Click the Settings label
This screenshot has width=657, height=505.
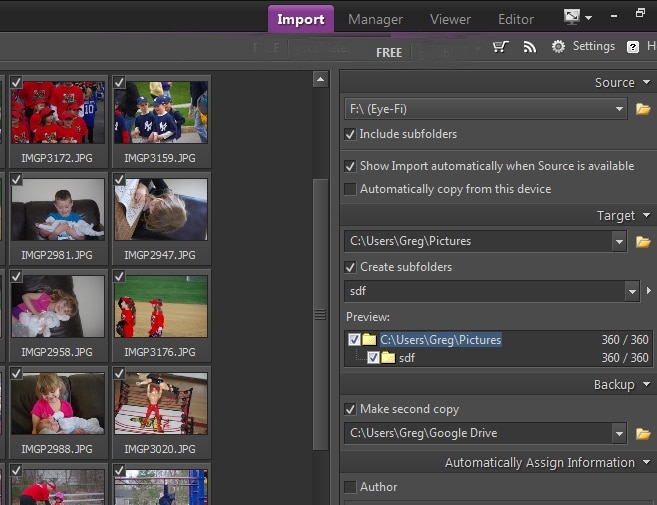pyautogui.click(x=594, y=46)
